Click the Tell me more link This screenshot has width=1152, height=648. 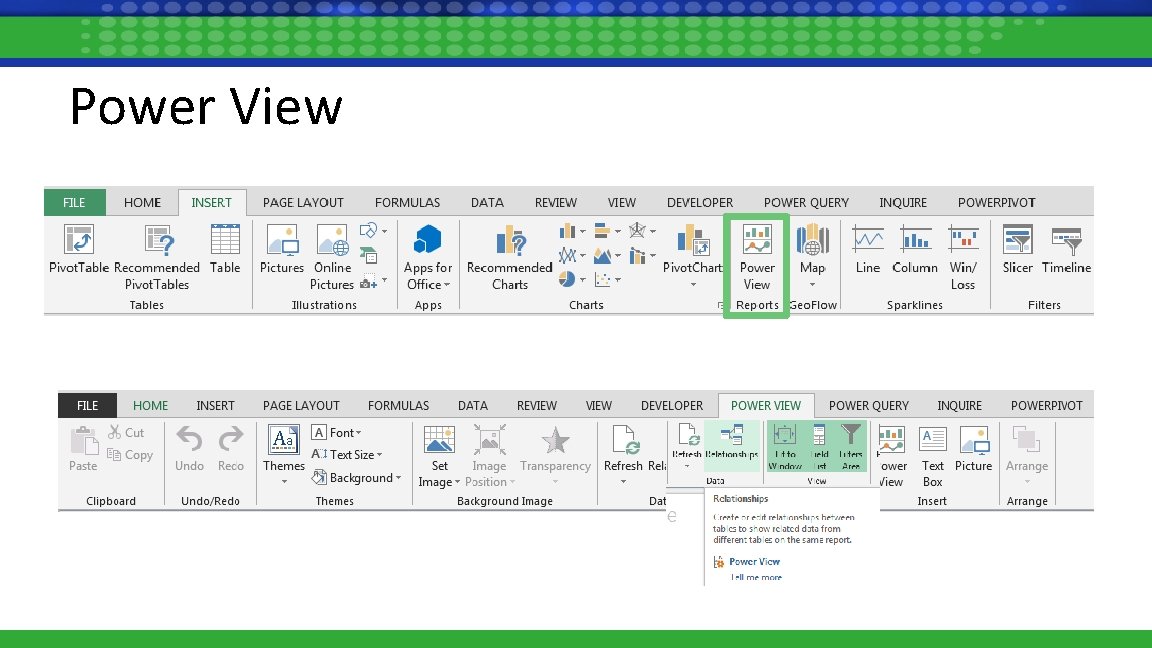[756, 577]
